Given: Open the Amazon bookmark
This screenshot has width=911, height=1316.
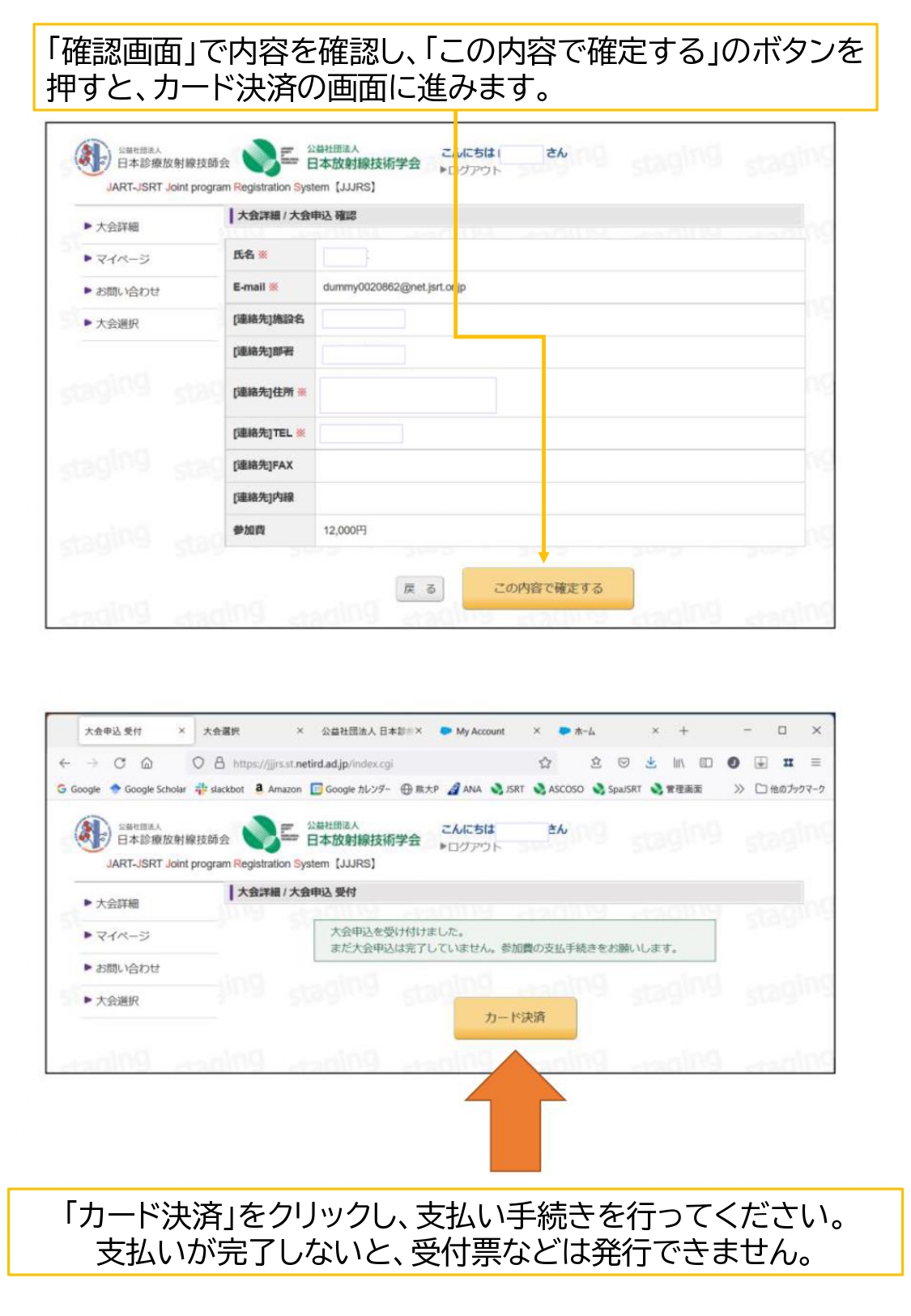Looking at the screenshot, I should tap(278, 789).
